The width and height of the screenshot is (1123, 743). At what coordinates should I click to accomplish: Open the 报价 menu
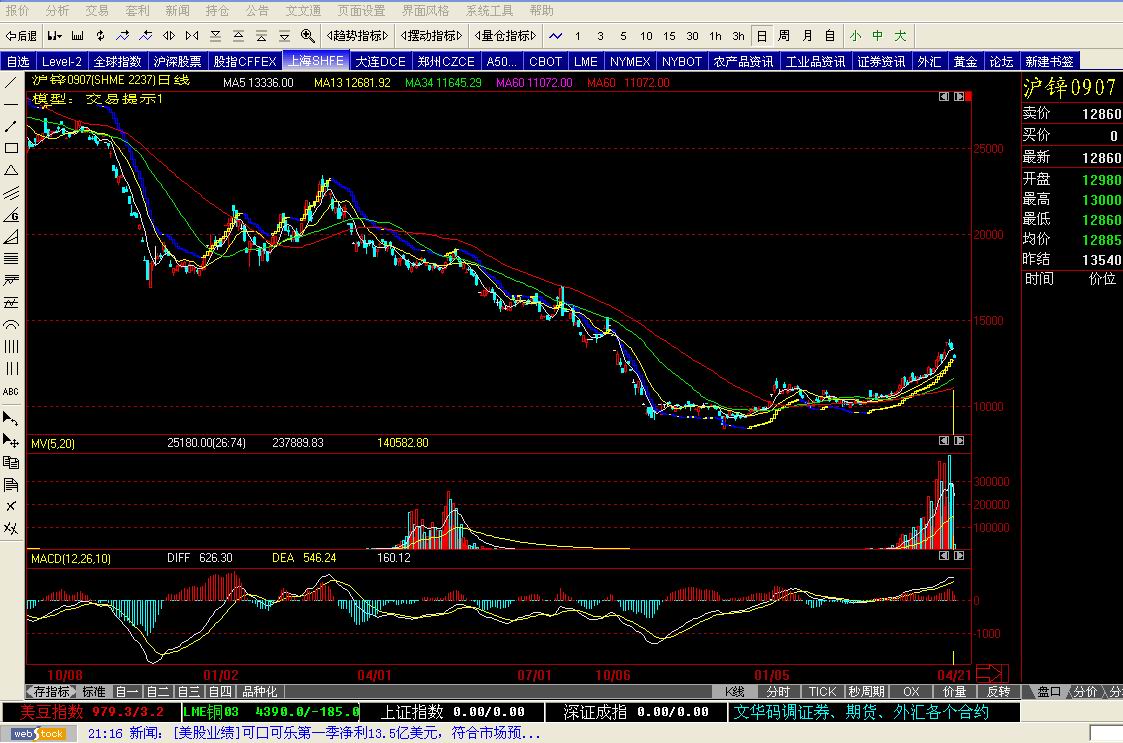pos(17,11)
